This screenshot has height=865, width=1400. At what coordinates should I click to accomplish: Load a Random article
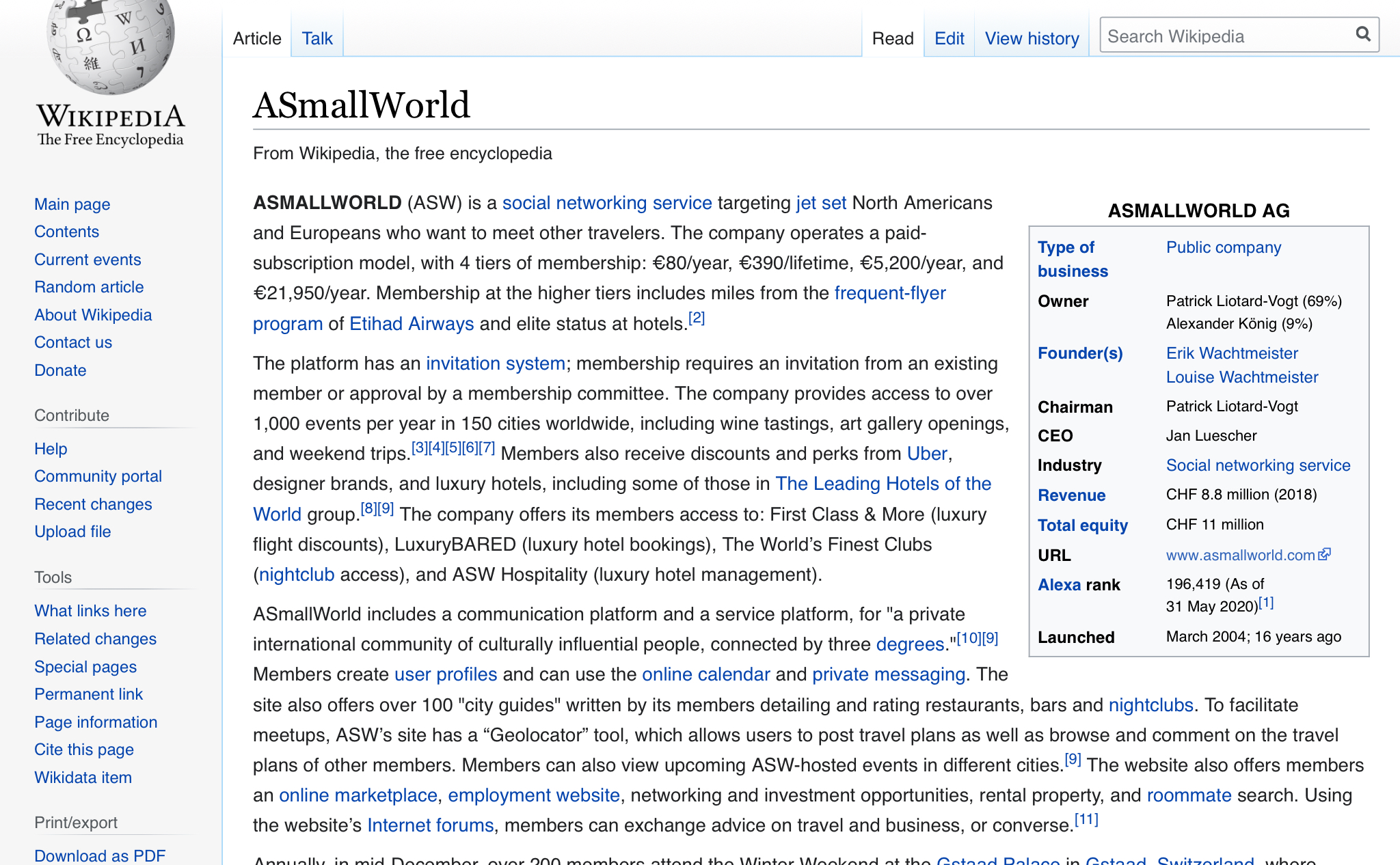(x=89, y=287)
